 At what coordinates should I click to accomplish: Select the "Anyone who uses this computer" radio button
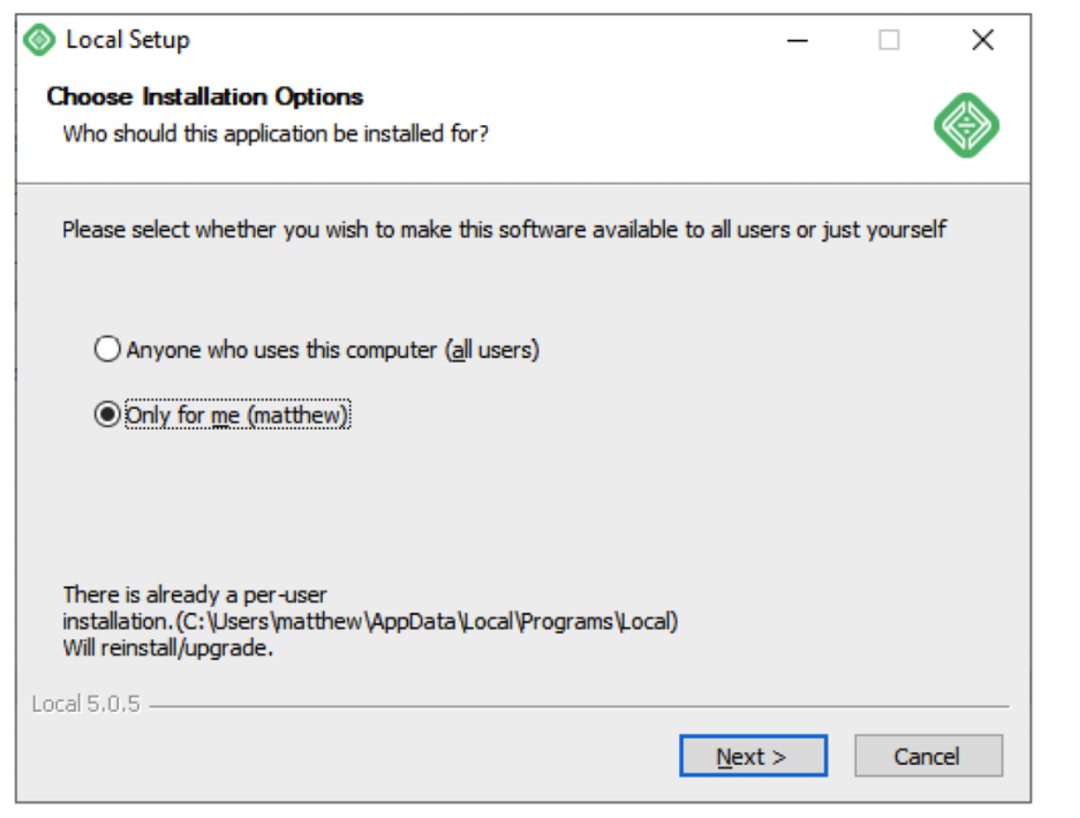[107, 350]
